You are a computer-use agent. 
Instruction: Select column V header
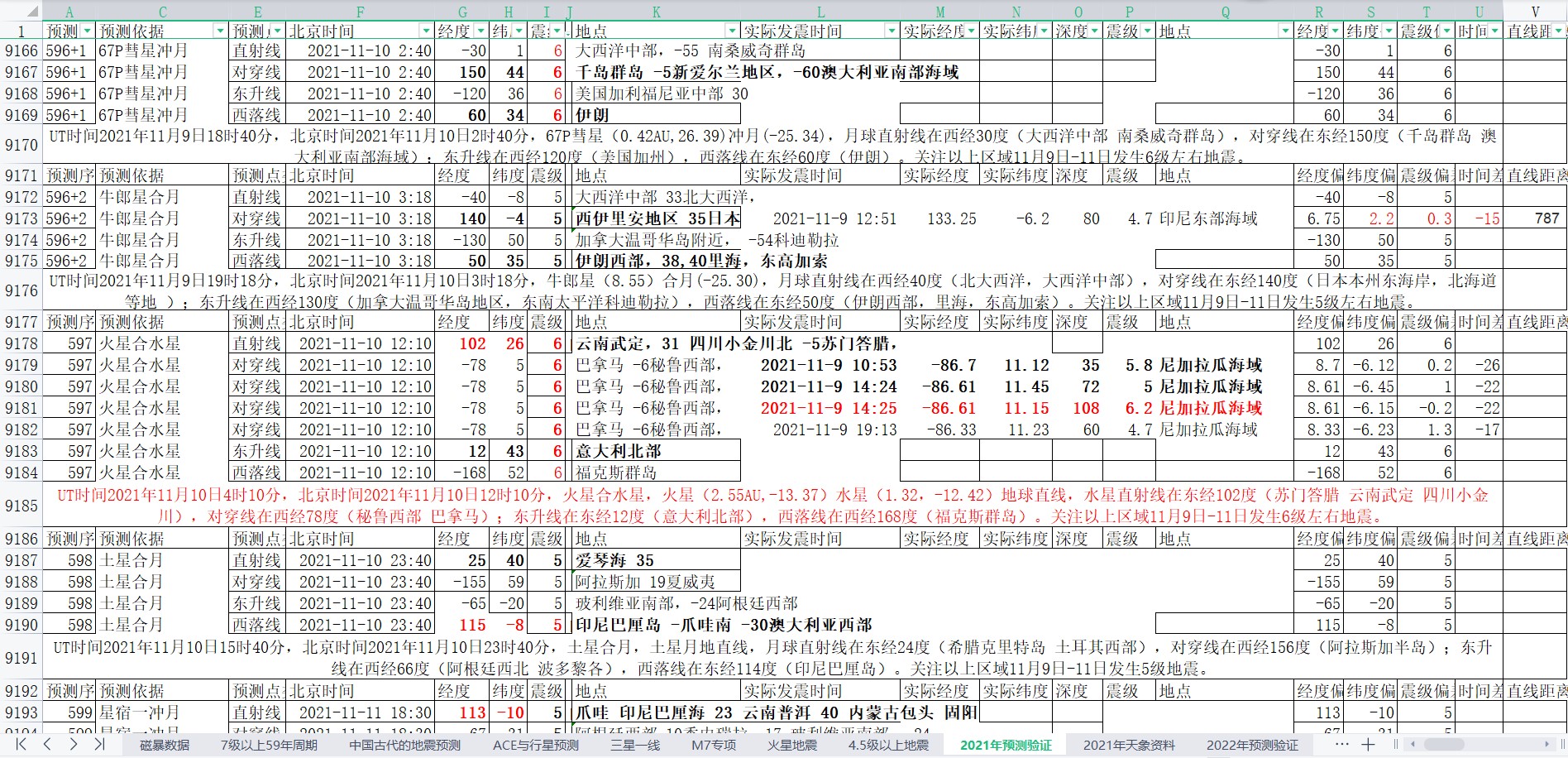tap(1535, 12)
